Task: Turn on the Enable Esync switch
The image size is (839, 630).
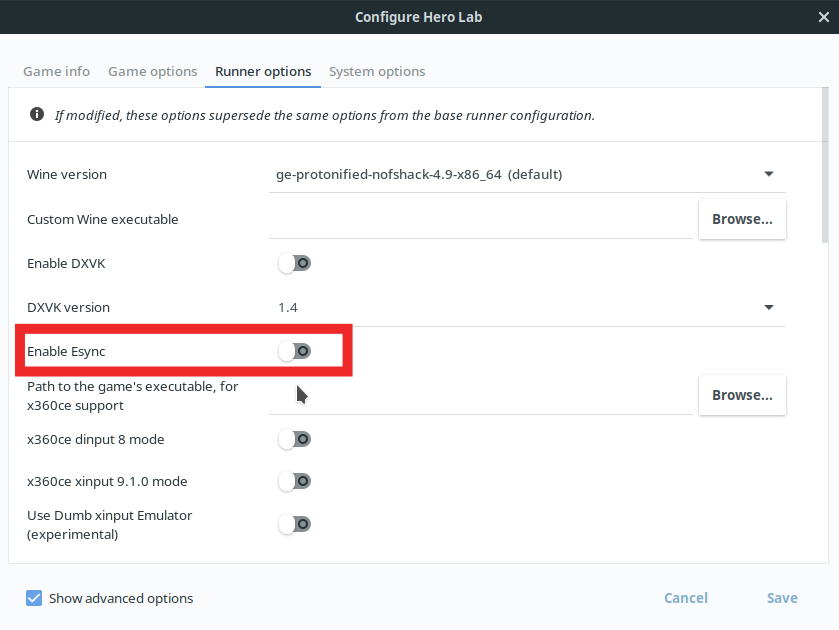Action: coord(294,351)
